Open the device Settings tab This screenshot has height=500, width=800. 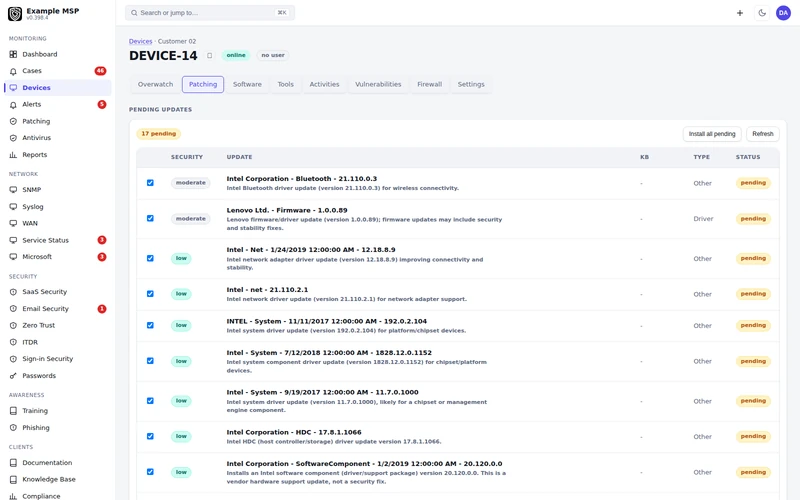point(471,84)
